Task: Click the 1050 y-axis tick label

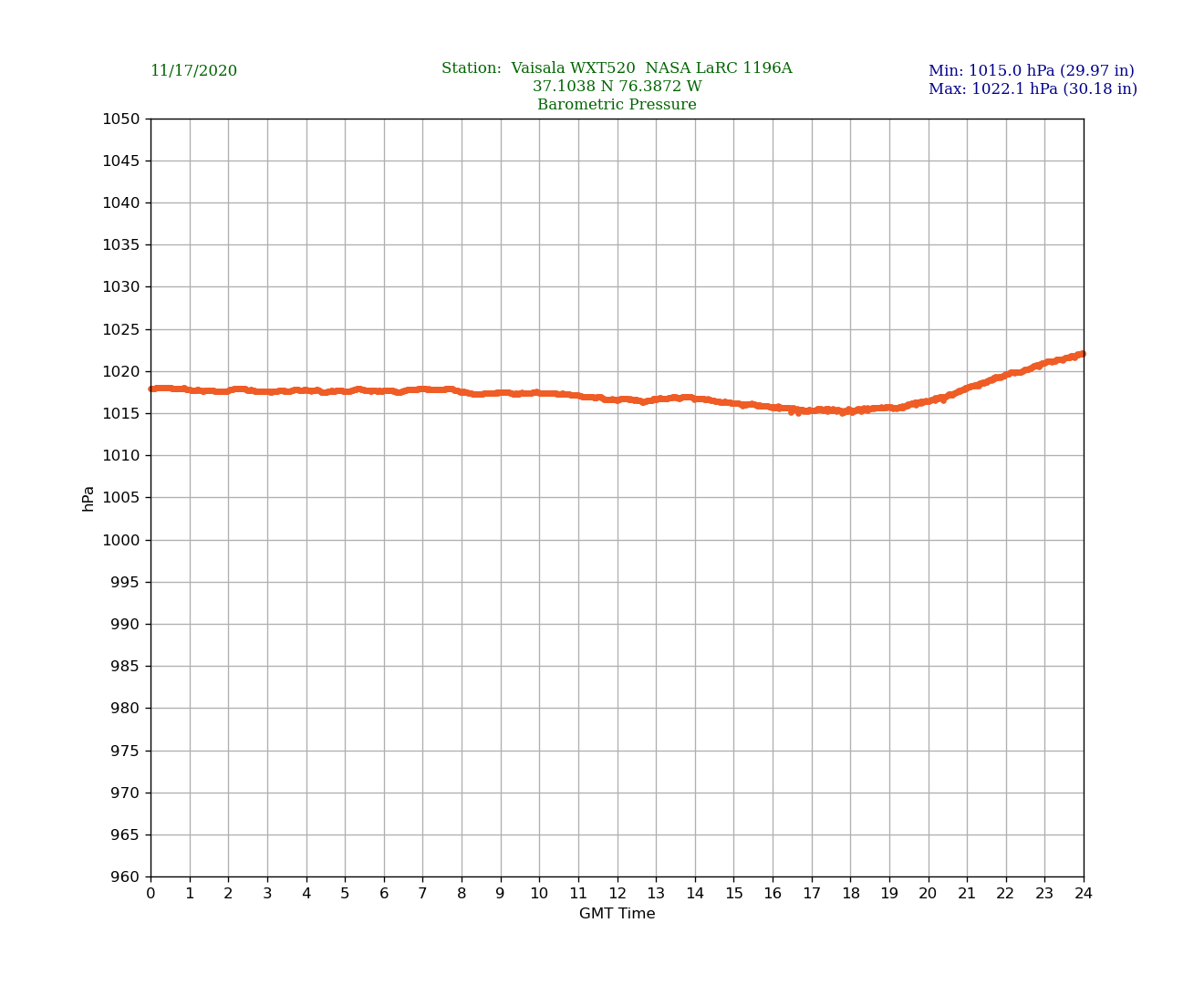Action: tap(120, 119)
